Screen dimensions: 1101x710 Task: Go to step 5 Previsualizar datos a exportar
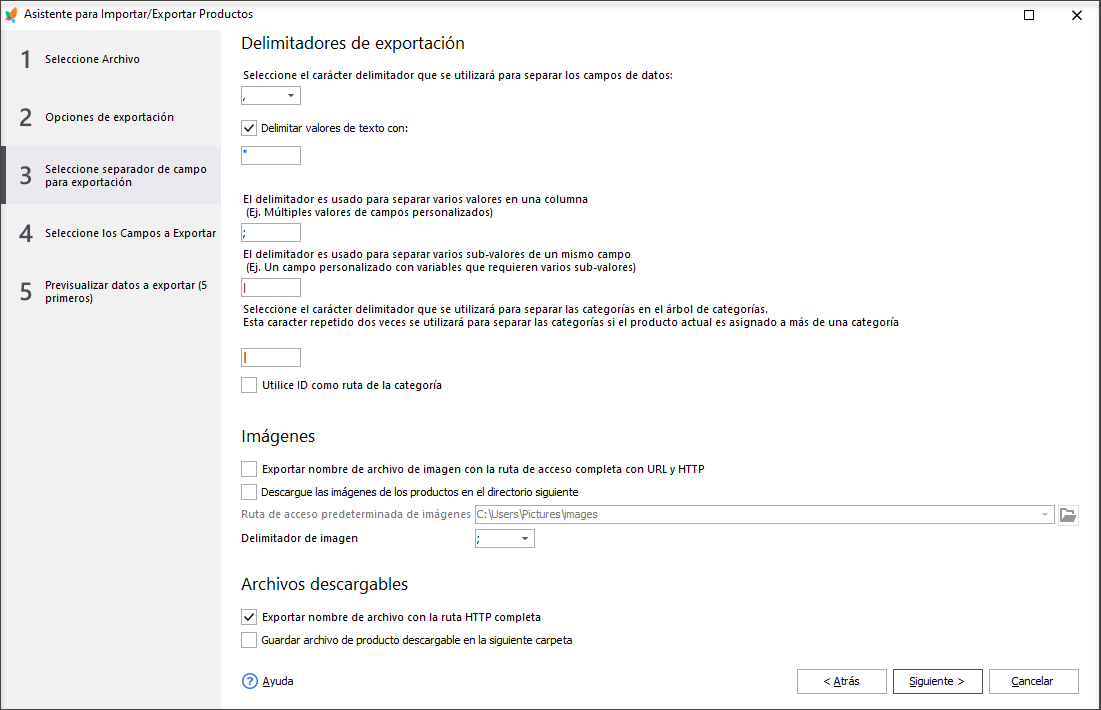click(111, 291)
